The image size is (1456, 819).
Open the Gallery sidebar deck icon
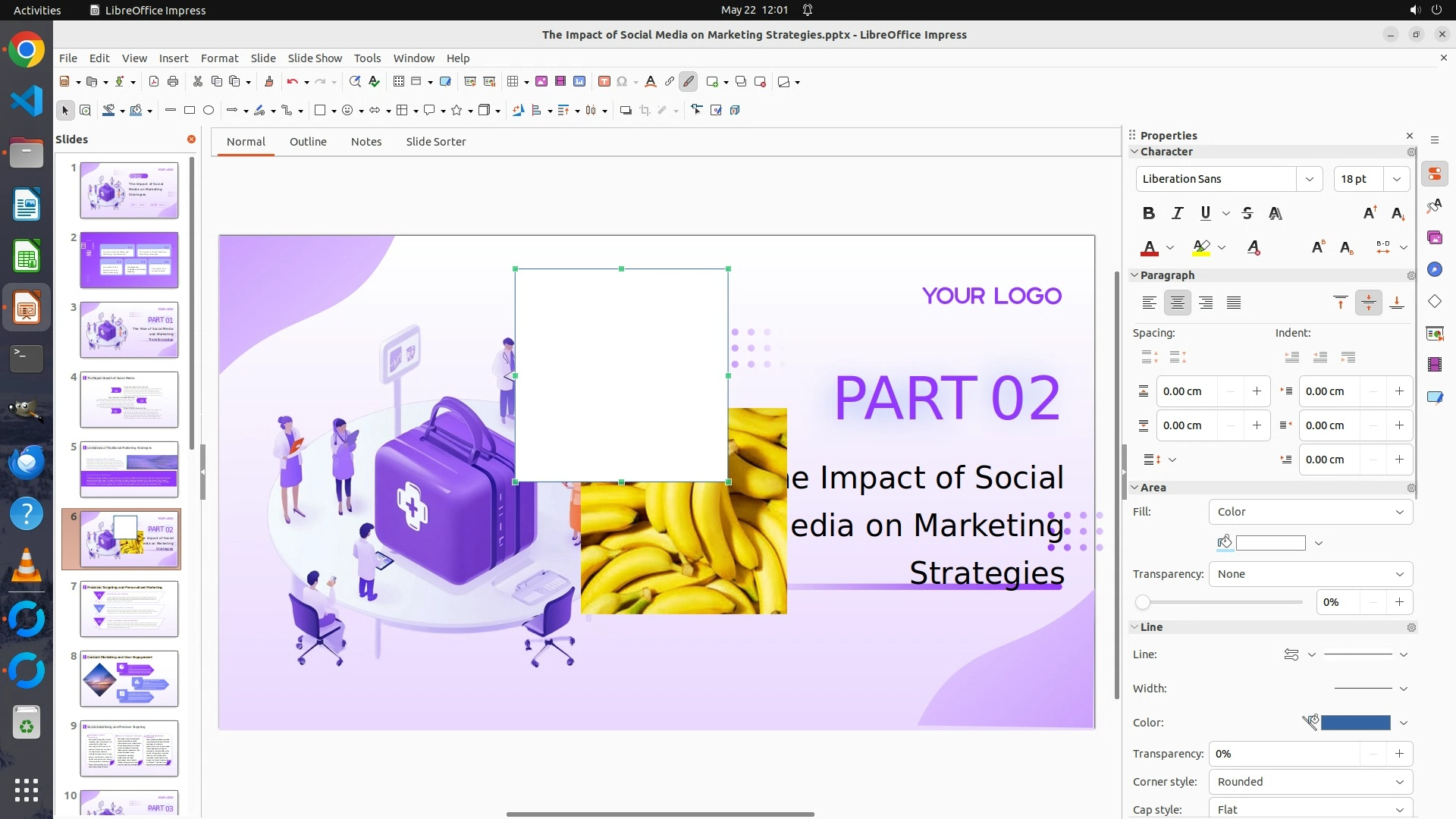click(x=1434, y=238)
